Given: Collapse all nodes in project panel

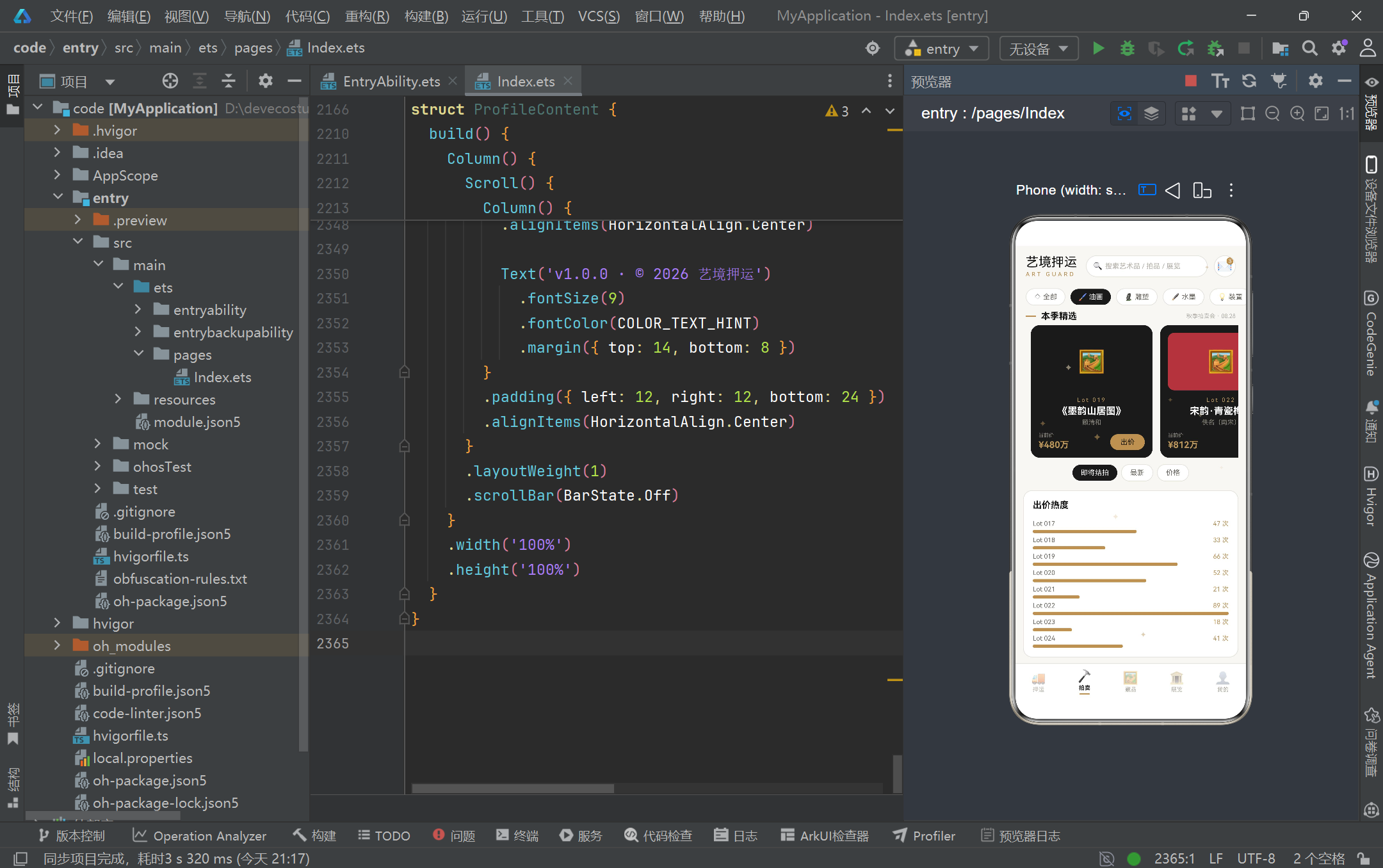Looking at the screenshot, I should 229,81.
